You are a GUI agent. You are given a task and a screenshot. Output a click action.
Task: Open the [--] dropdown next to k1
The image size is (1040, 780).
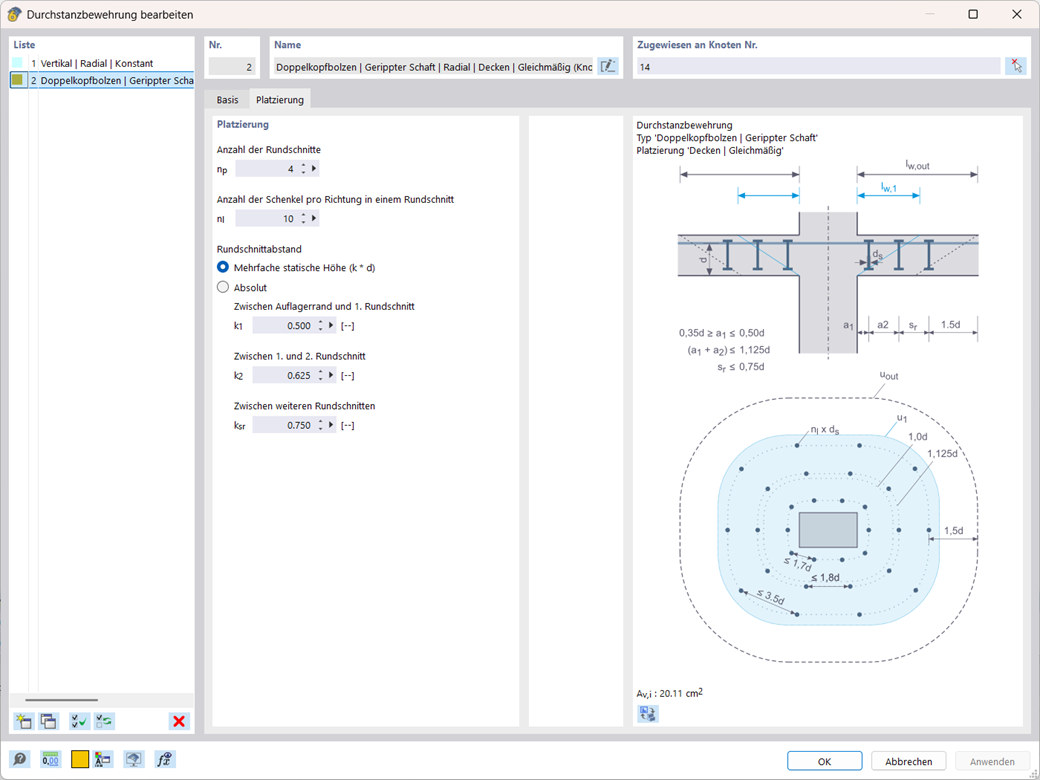point(345,325)
